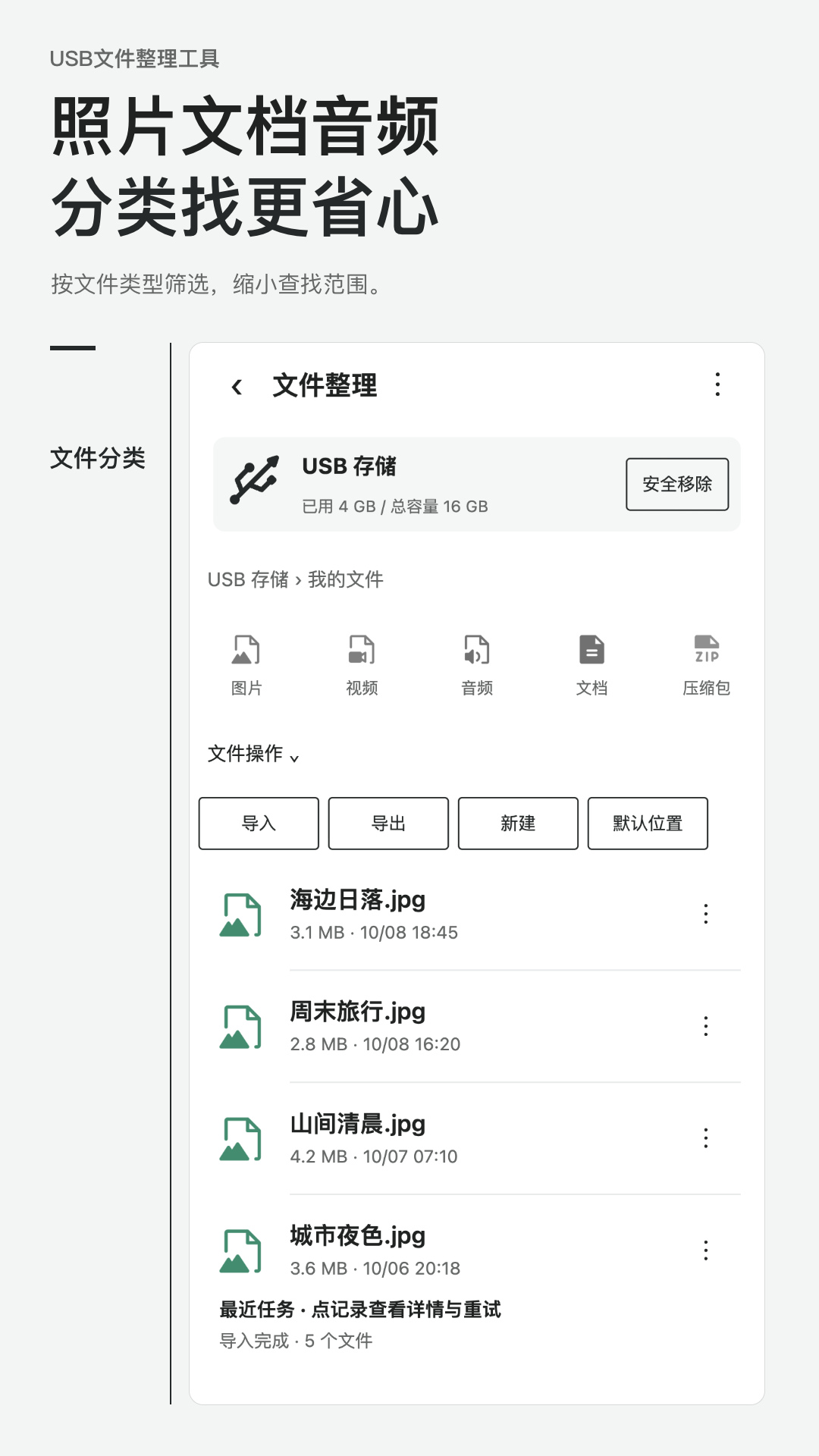Click the 导出 button
Screen dimensions: 819x1456
point(388,824)
